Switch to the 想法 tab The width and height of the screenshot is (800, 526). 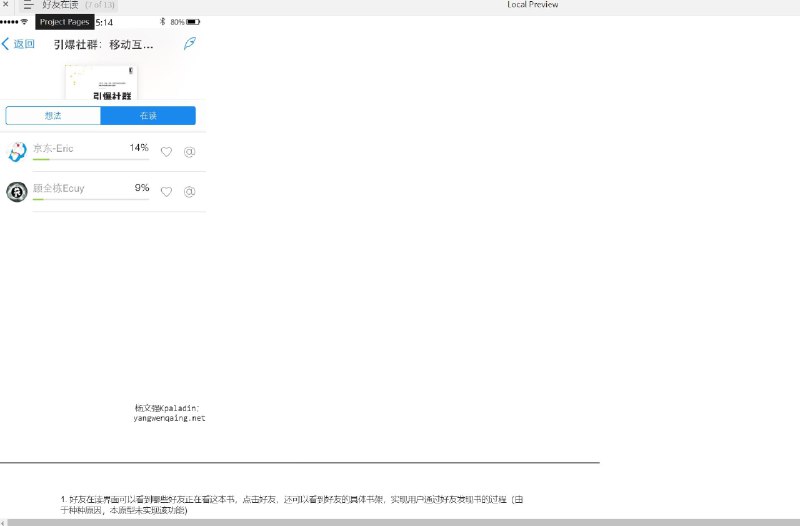pyautogui.click(x=53, y=116)
